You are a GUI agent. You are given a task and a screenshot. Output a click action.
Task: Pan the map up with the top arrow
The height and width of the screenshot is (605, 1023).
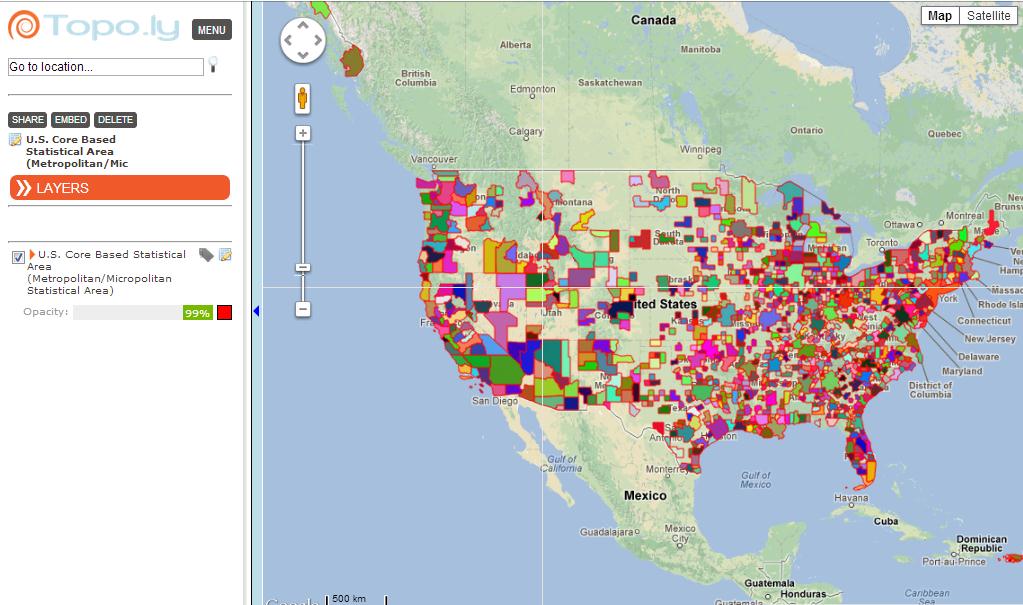303,25
